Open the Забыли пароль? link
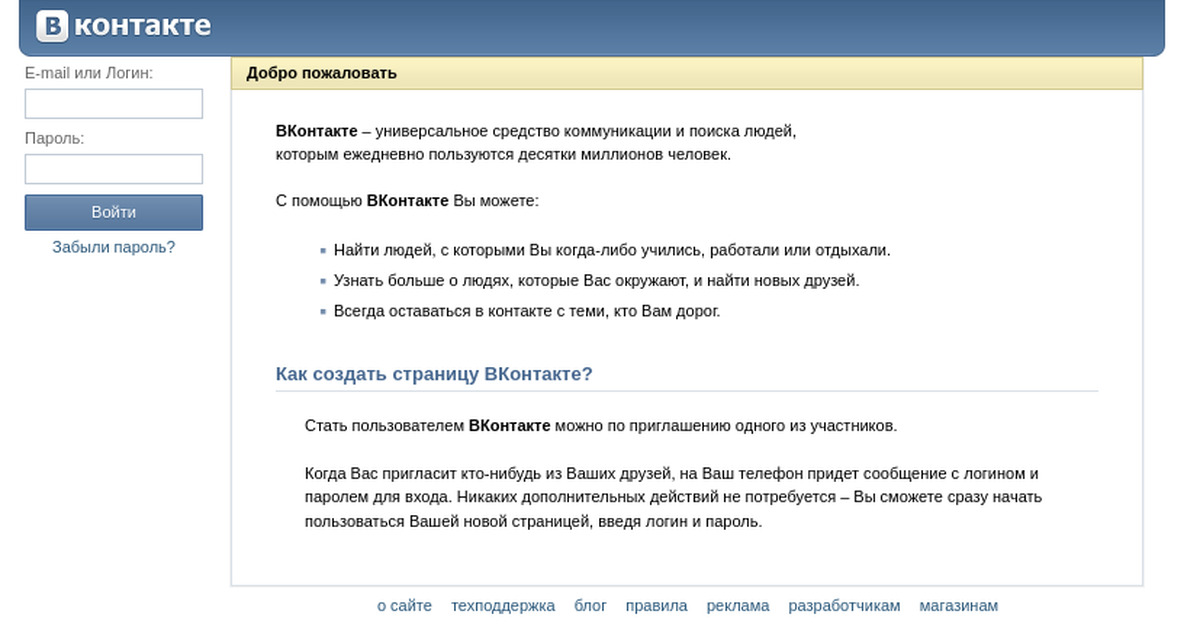 [x=114, y=247]
